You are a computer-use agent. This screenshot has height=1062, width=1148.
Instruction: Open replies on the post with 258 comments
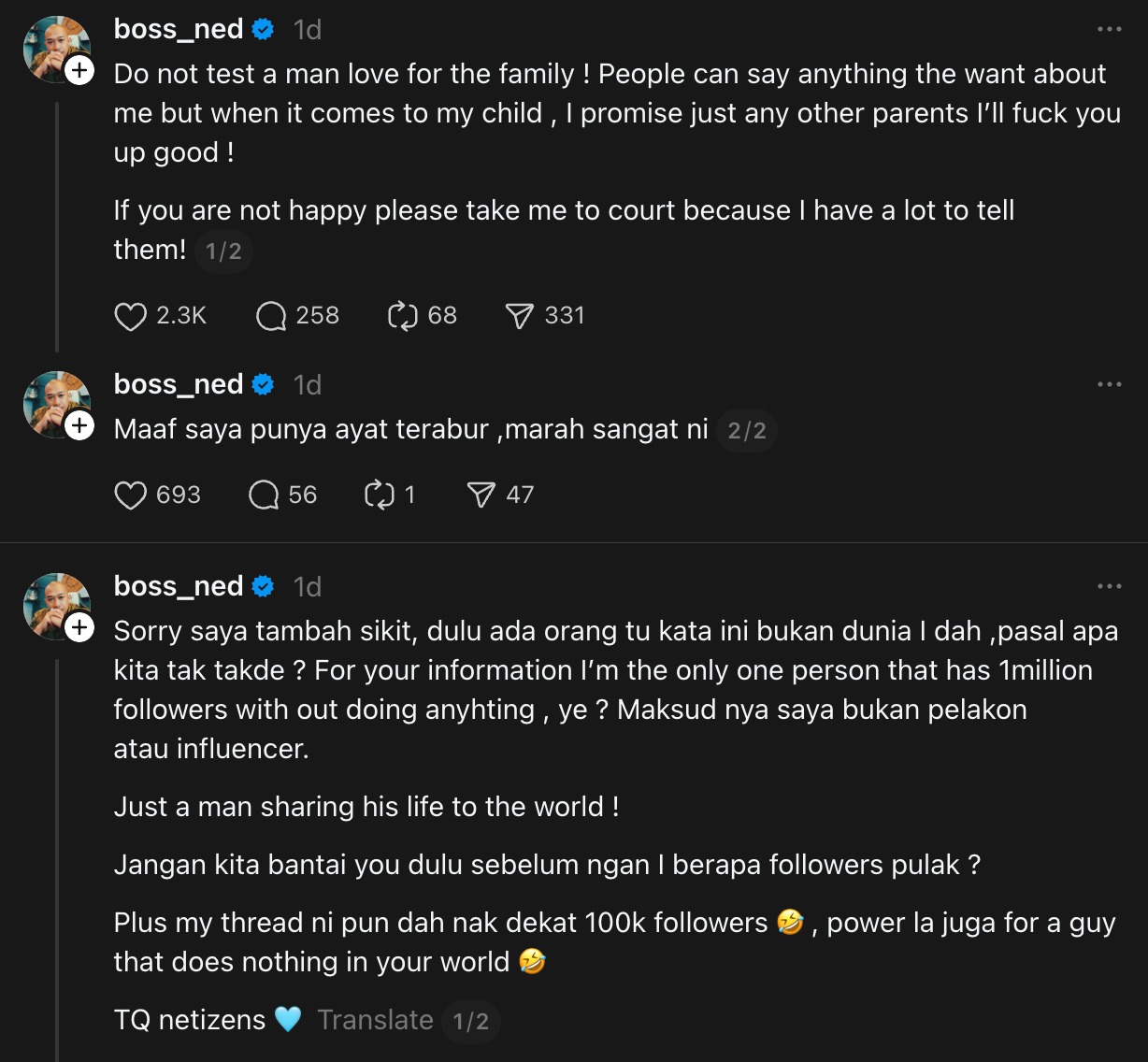271,317
